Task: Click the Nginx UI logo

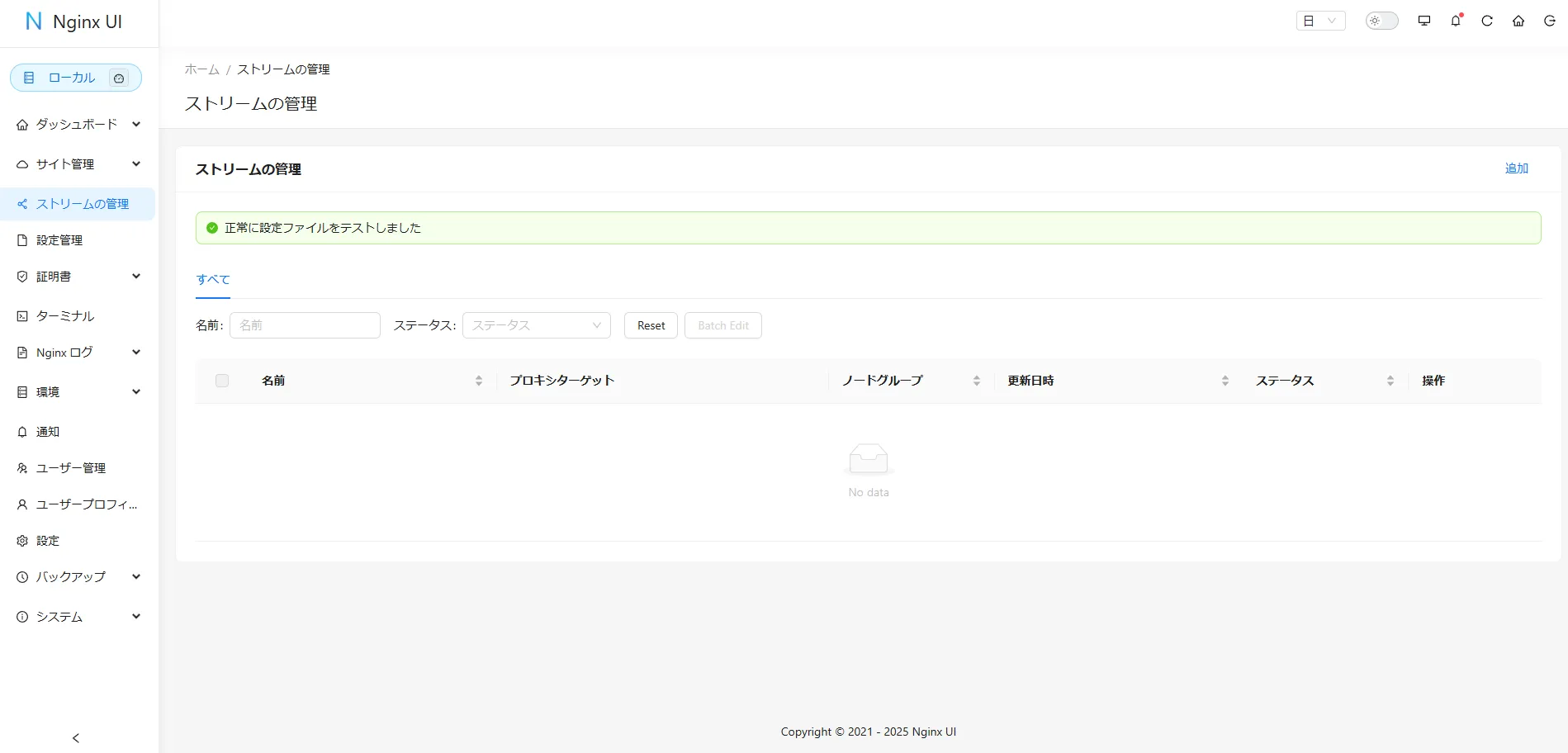Action: pyautogui.click(x=74, y=21)
